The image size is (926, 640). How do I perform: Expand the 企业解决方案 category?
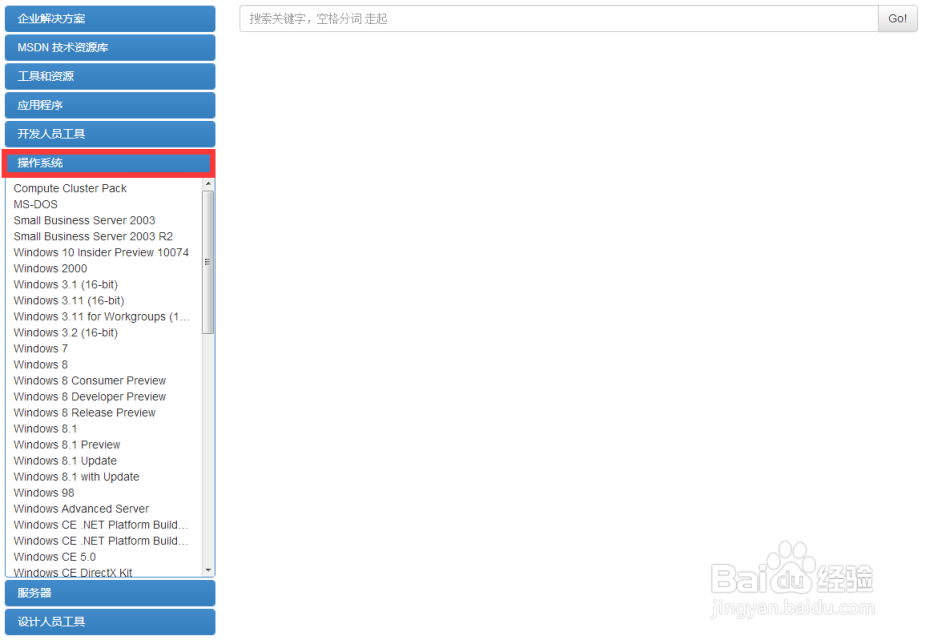[x=110, y=19]
